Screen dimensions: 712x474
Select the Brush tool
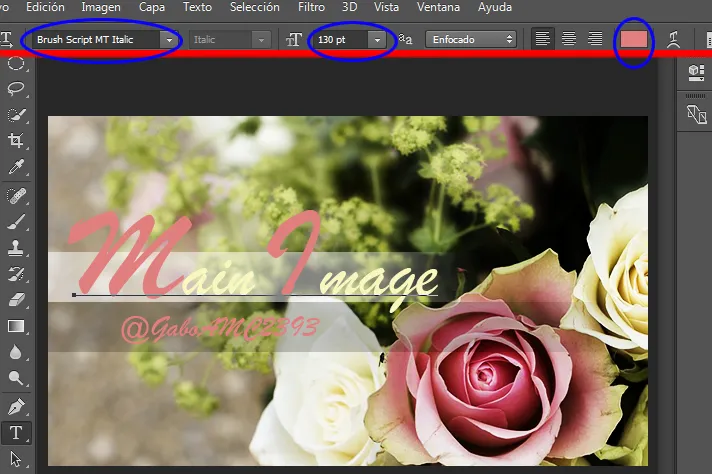click(16, 222)
